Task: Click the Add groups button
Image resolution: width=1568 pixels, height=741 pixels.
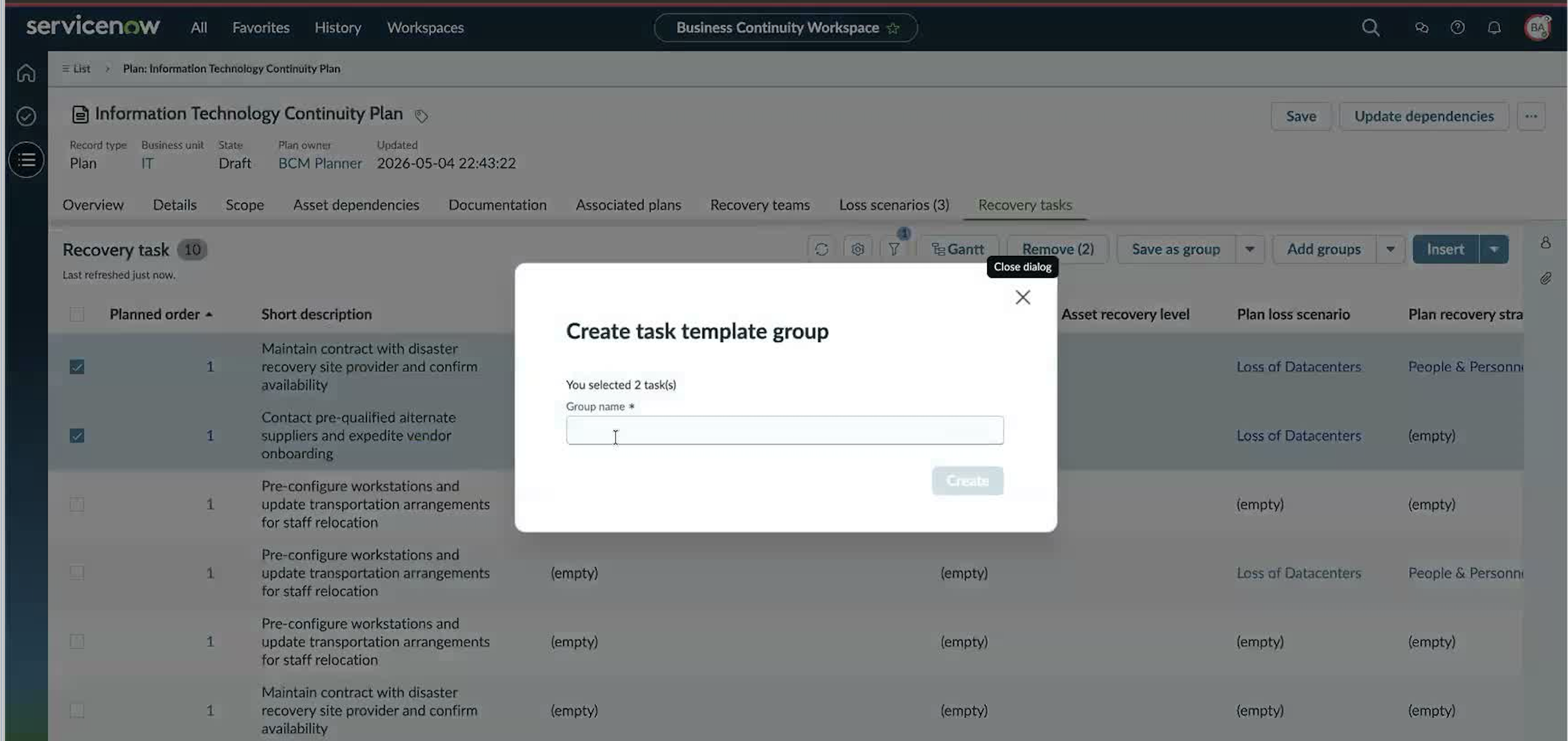Action: tap(1323, 249)
